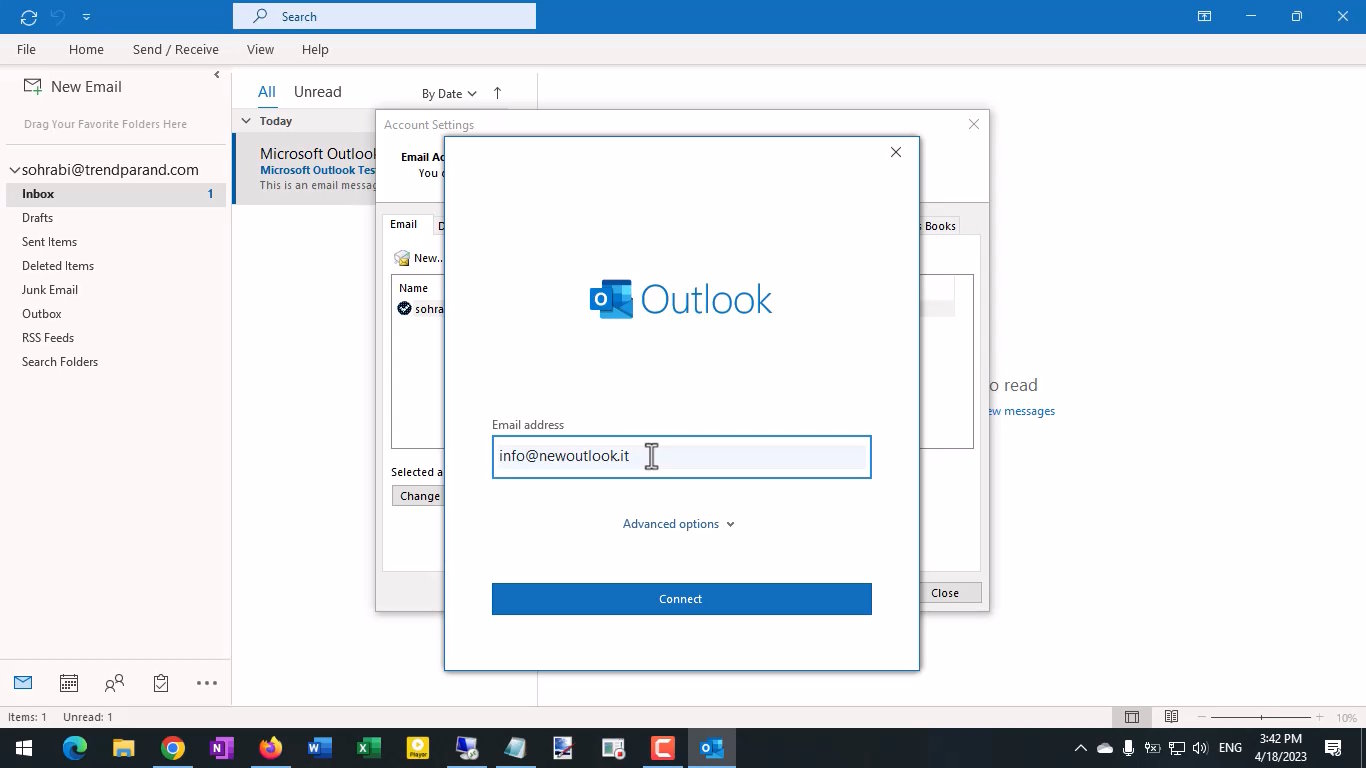1366x768 pixels.
Task: Collapse the Today group header
Action: tap(246, 121)
